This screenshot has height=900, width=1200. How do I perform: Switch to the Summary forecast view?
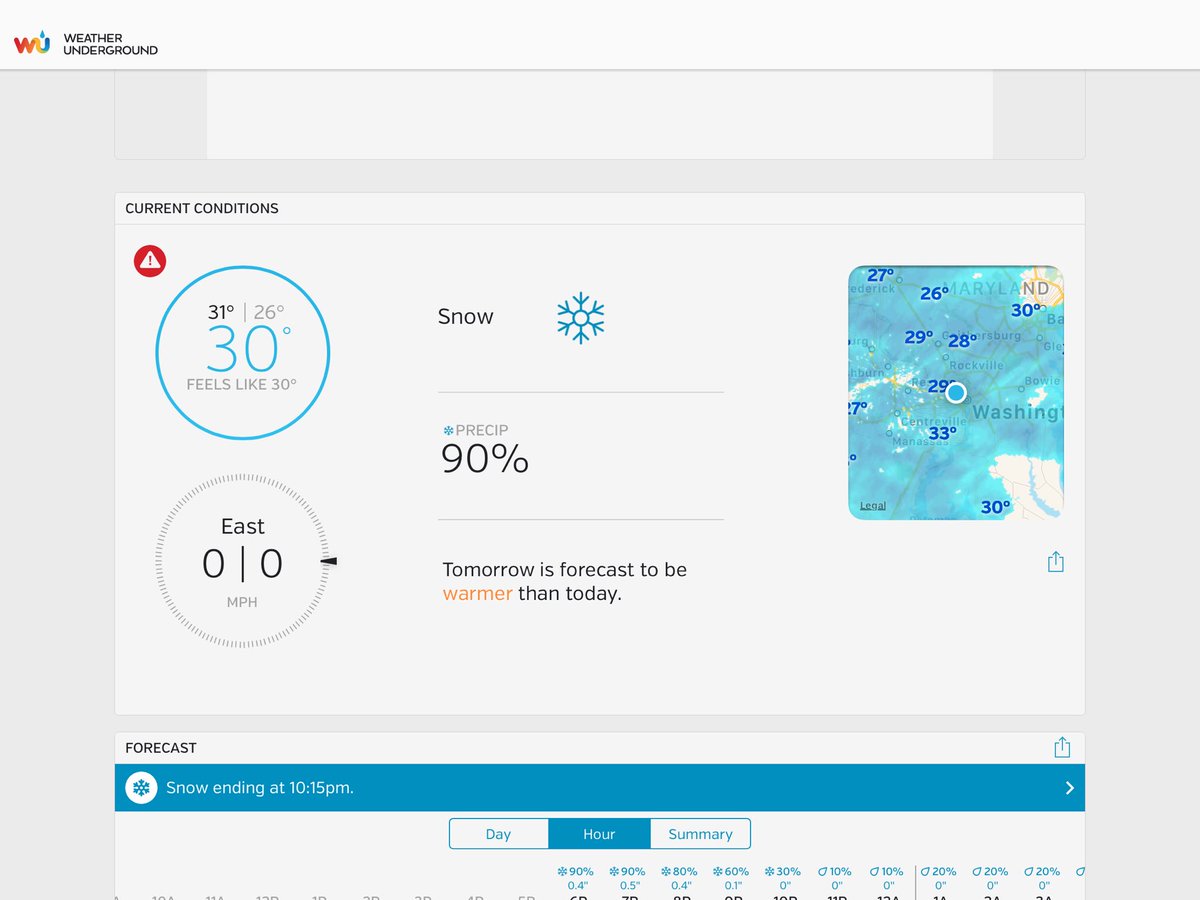[x=700, y=833]
